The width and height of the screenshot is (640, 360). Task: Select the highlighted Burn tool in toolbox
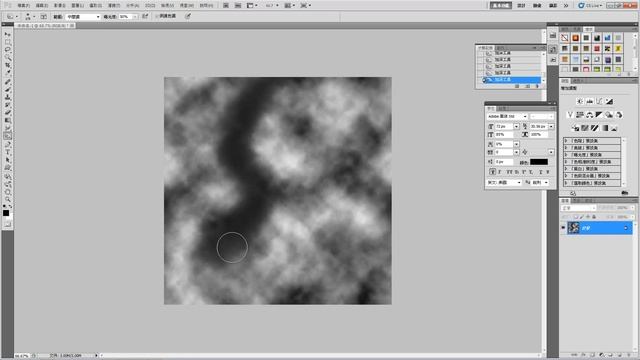8,136
